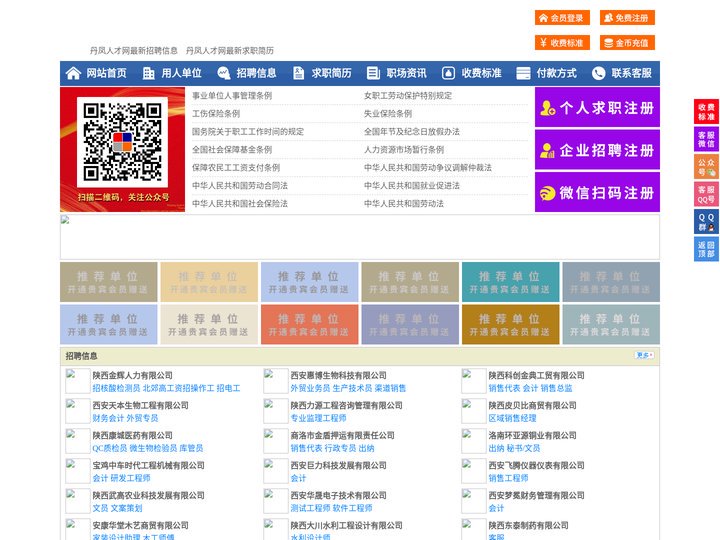Click the broken banner image below the QR code

tap(360, 237)
